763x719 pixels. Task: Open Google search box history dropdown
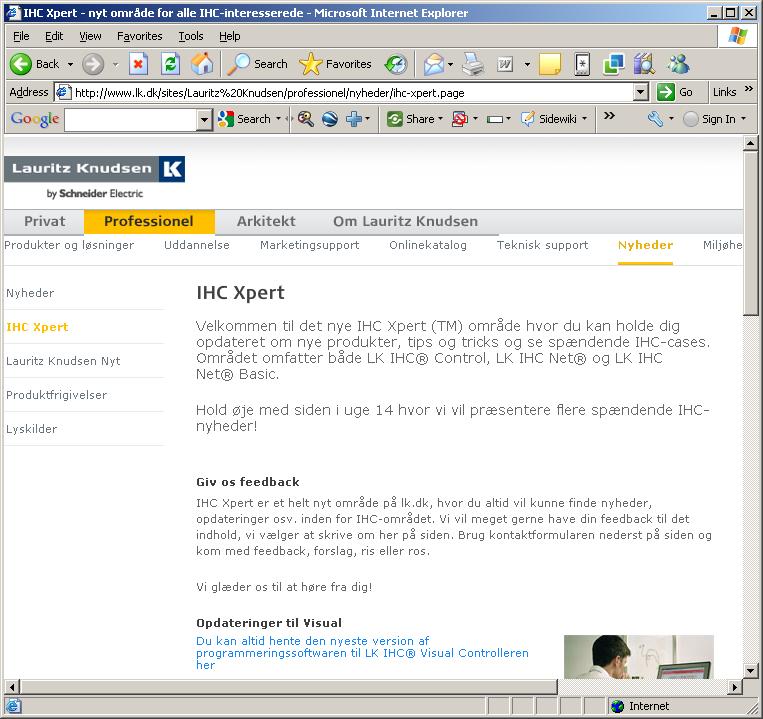click(x=204, y=119)
